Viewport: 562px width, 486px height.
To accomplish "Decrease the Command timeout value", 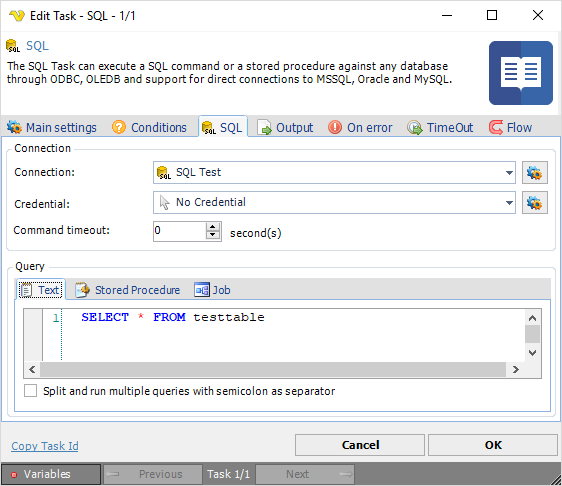I will 213,235.
